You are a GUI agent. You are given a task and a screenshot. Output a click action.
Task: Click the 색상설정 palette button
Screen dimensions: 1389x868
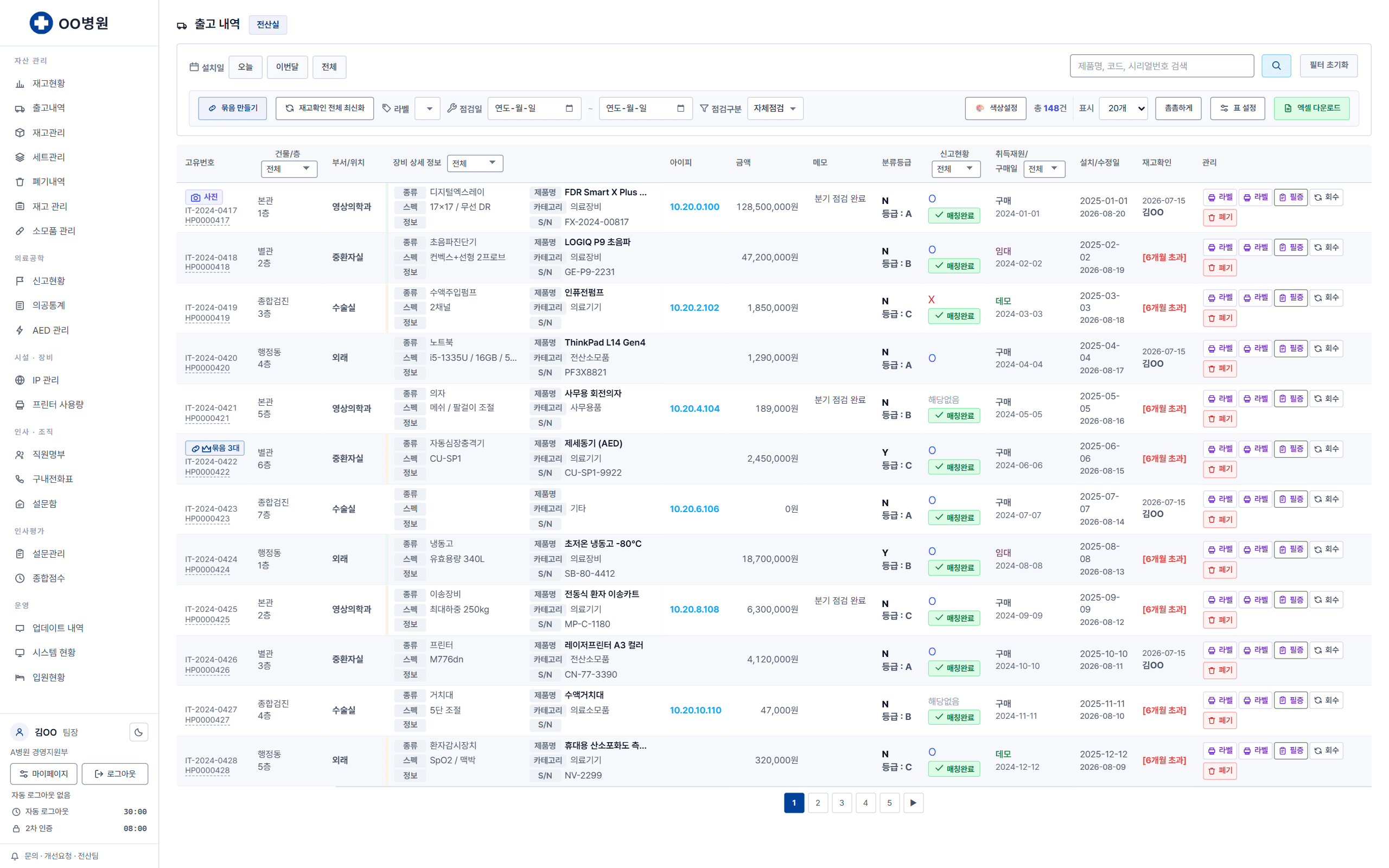(x=995, y=108)
